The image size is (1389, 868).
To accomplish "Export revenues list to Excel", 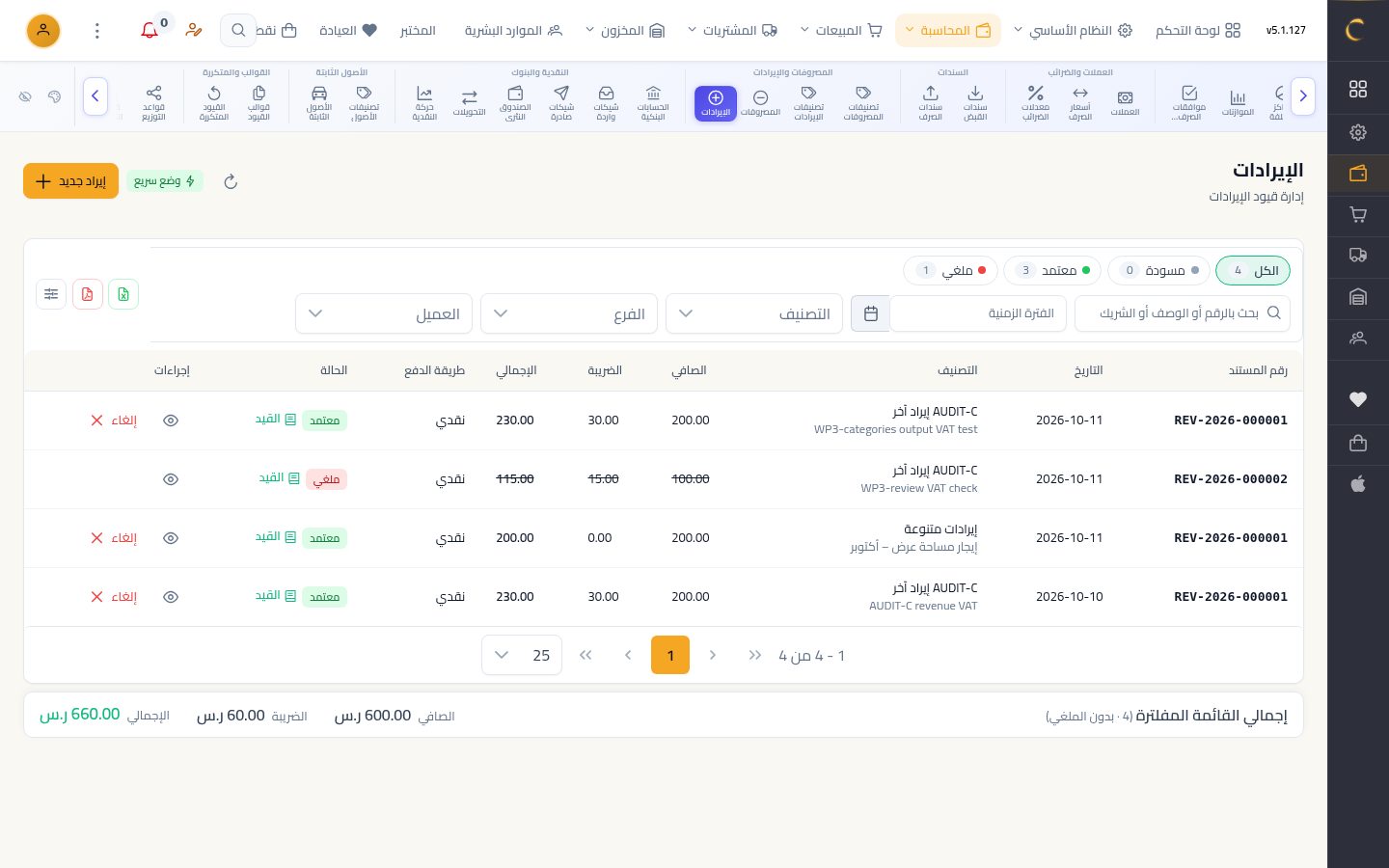I will click(x=123, y=294).
